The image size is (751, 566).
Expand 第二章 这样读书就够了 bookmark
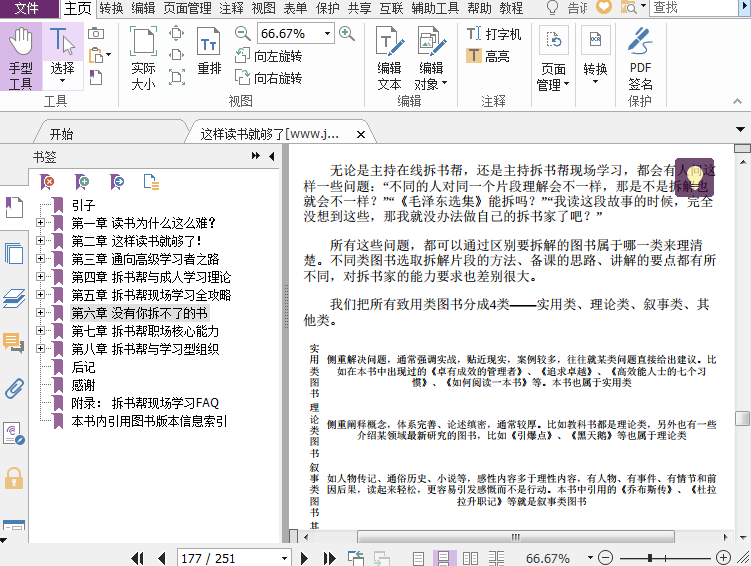41,240
